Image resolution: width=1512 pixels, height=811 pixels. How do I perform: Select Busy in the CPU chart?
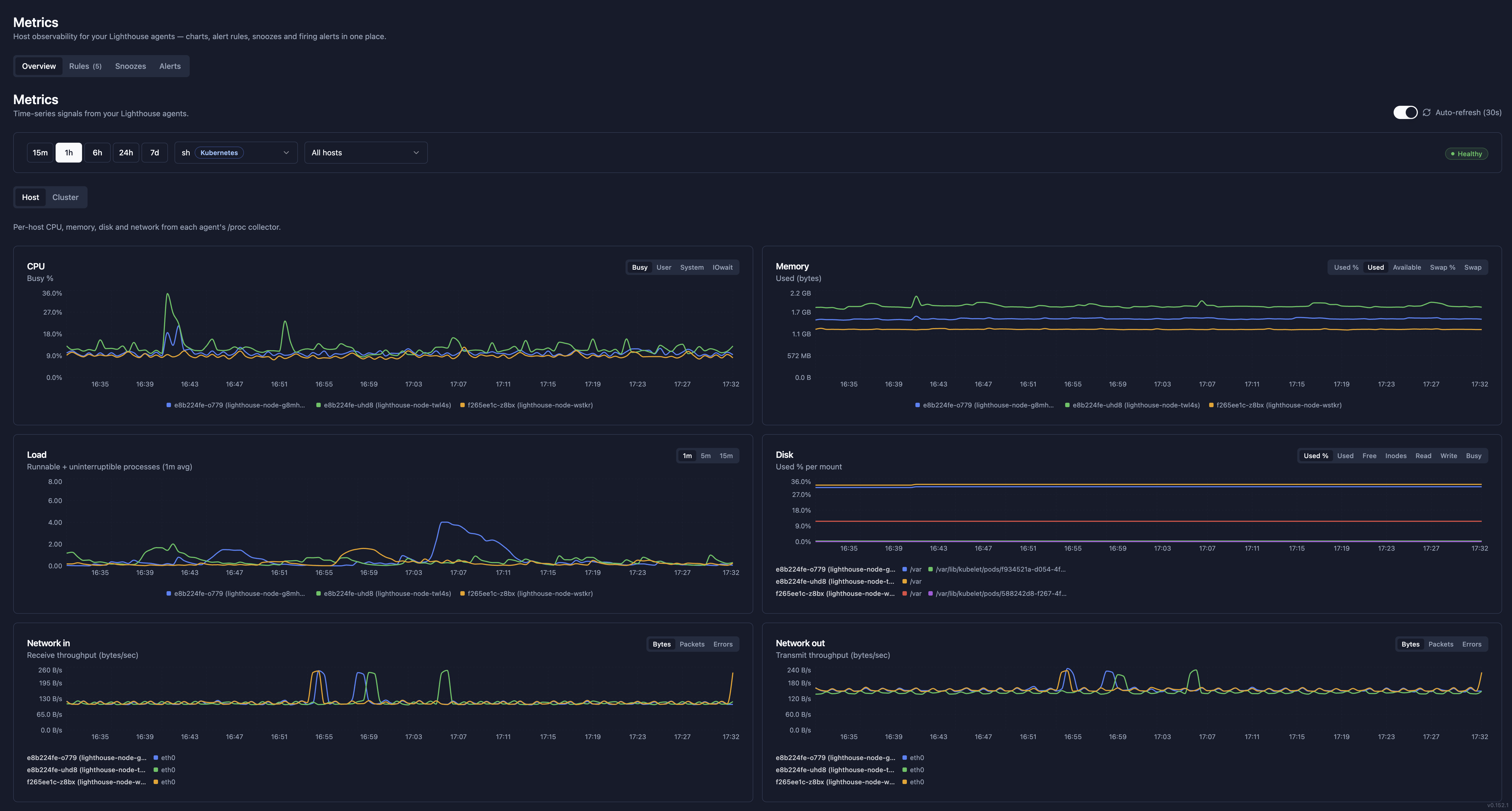click(x=640, y=267)
